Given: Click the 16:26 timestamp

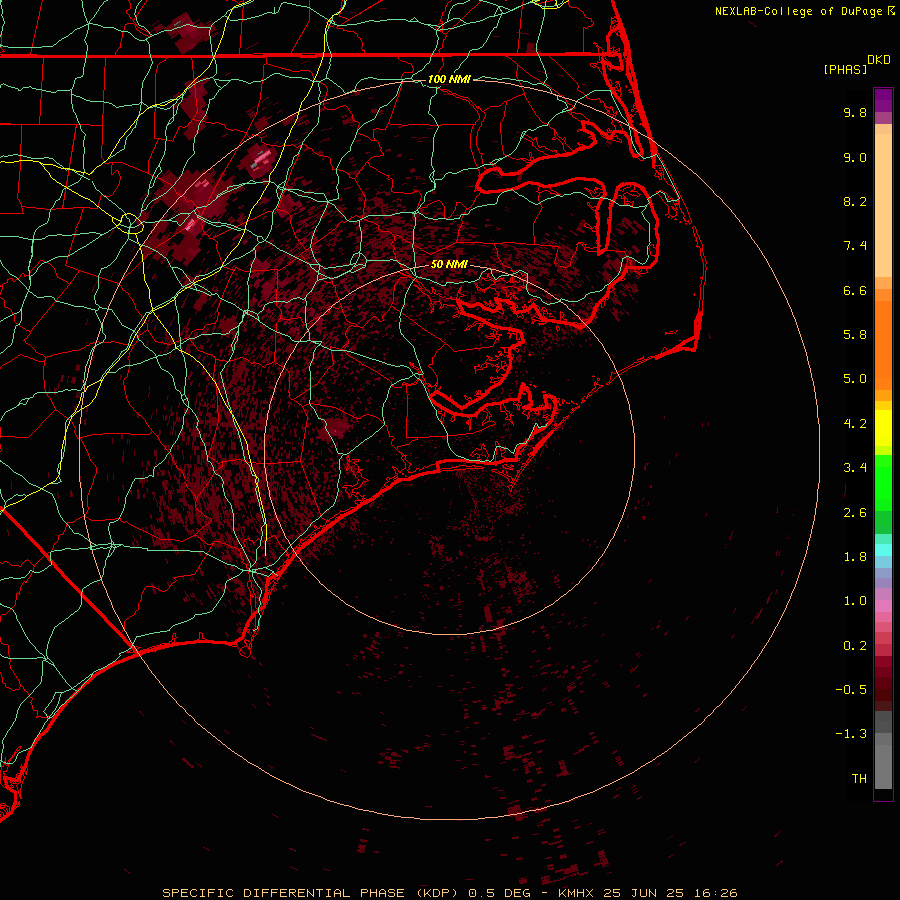Looking at the screenshot, I should click(x=716, y=893).
